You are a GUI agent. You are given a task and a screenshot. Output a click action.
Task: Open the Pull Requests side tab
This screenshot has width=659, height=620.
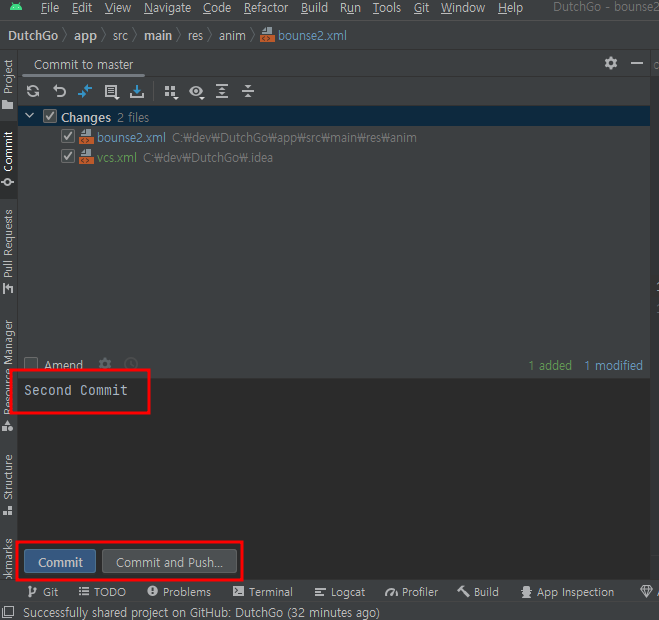[8, 251]
